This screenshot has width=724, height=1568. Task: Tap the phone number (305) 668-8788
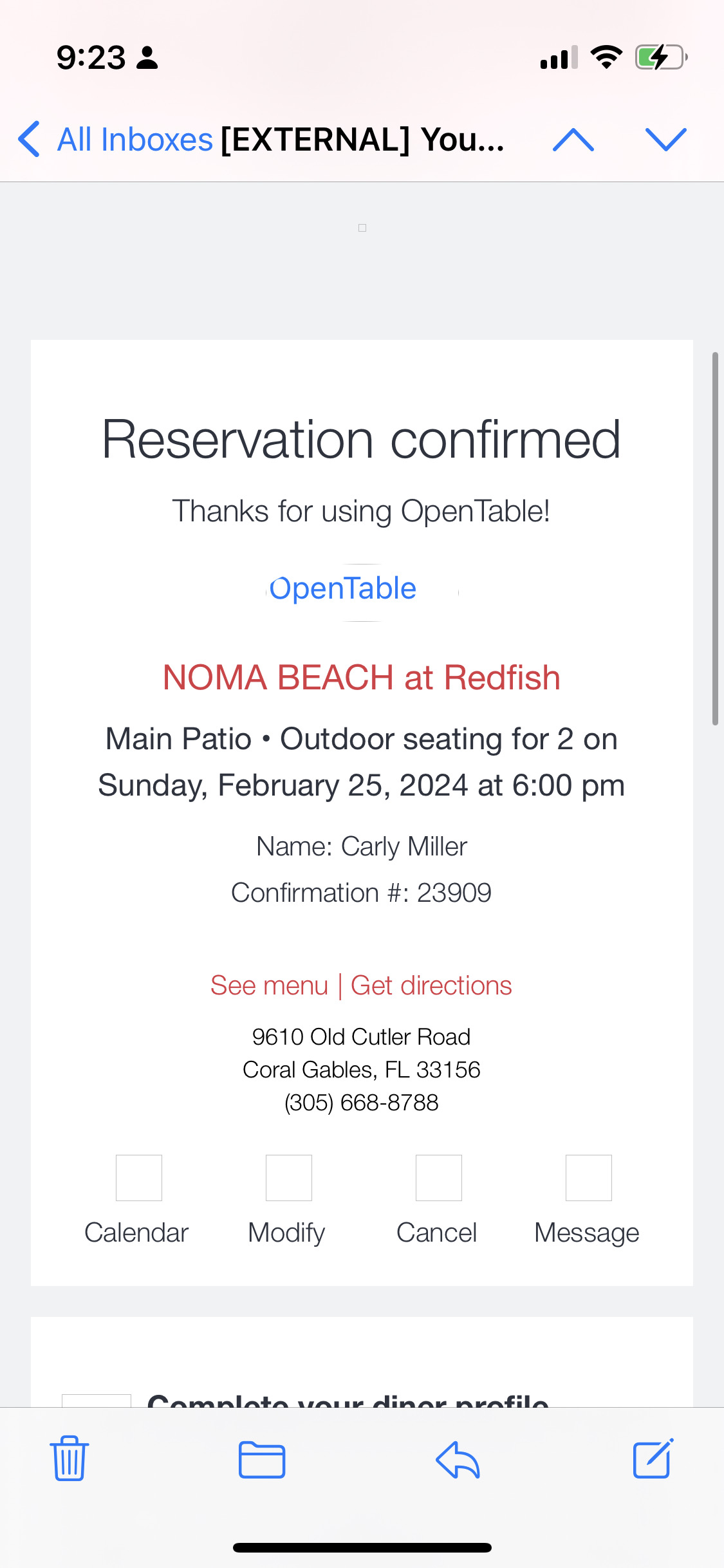coord(361,1103)
